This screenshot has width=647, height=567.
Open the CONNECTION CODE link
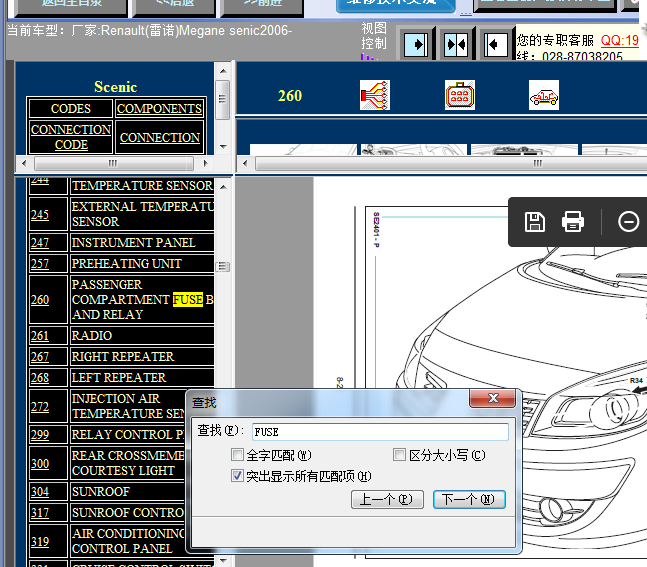pyautogui.click(x=71, y=137)
